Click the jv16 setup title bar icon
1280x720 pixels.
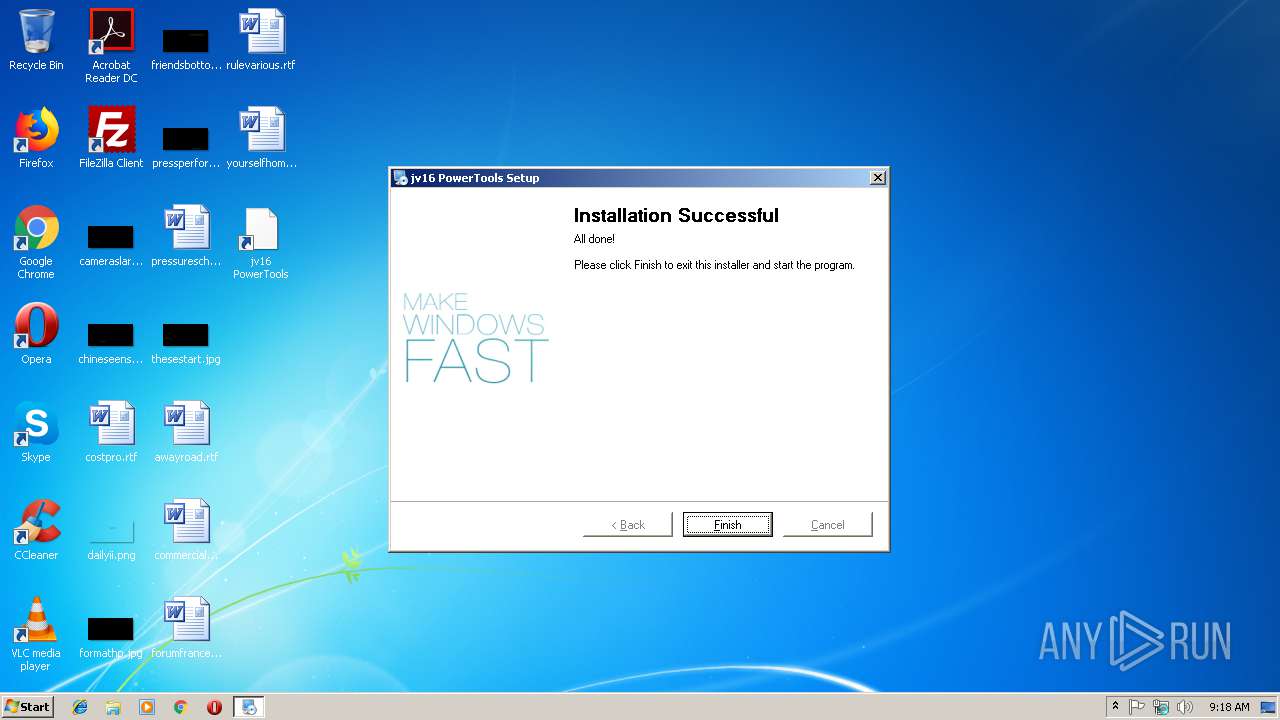[x=401, y=178]
